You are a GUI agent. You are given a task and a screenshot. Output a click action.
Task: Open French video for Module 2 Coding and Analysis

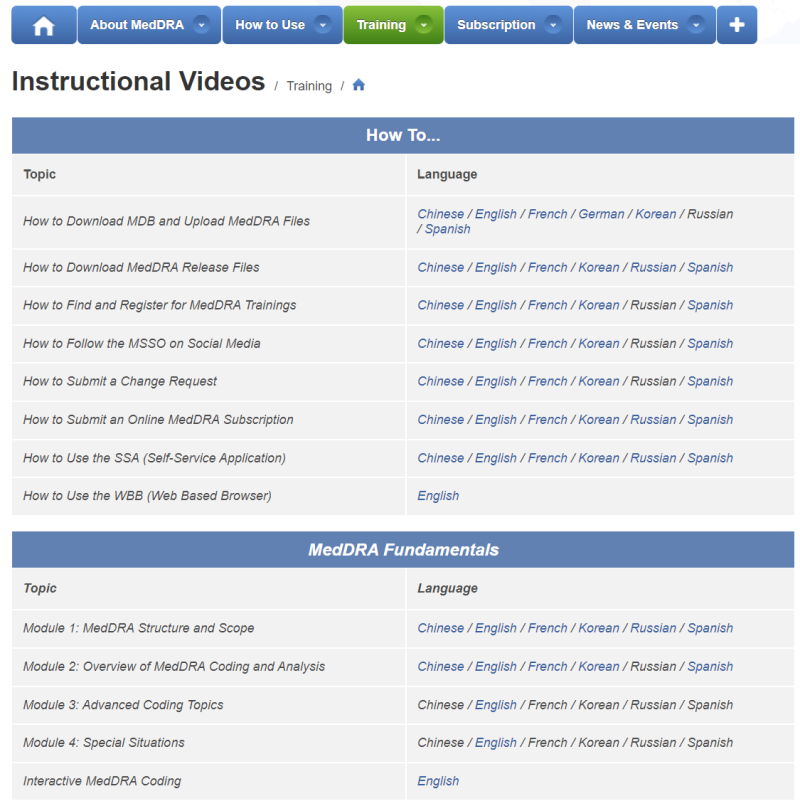pyautogui.click(x=548, y=667)
